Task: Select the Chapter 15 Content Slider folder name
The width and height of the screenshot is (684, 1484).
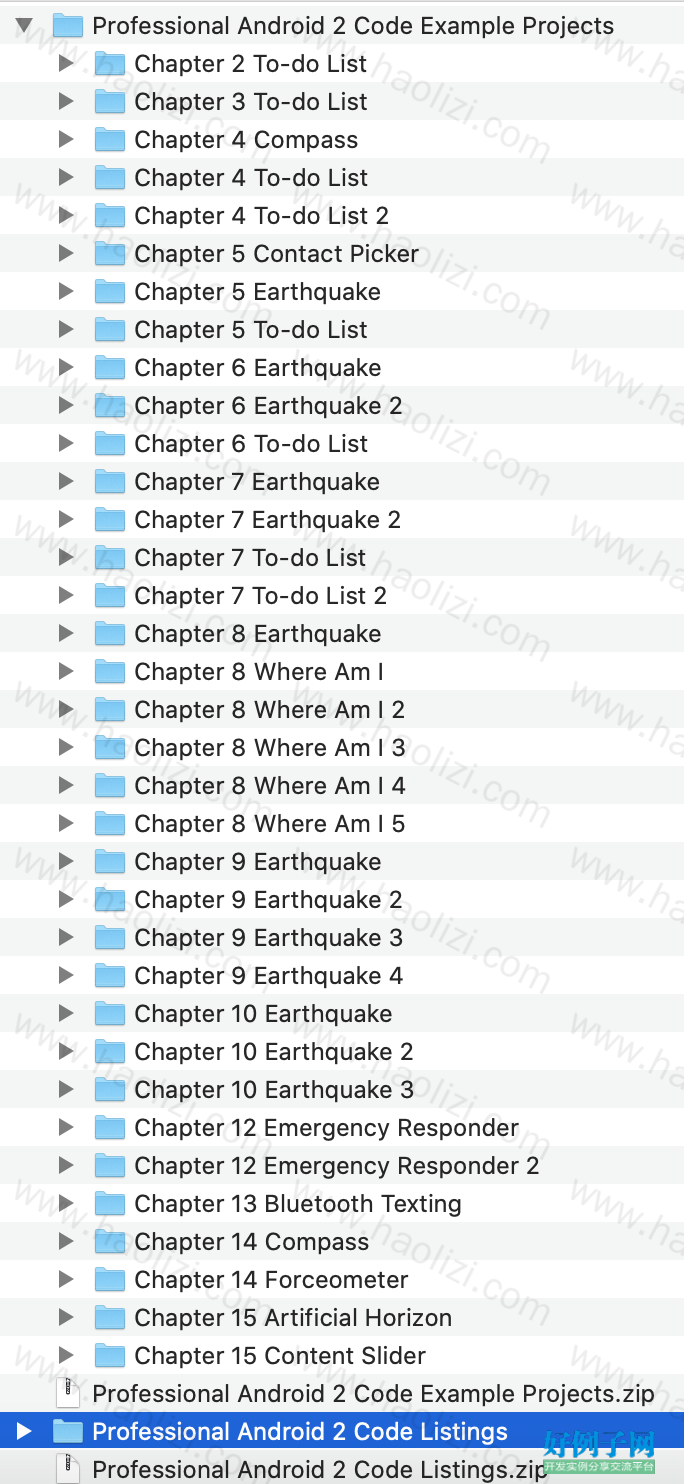Action: tap(280, 1356)
